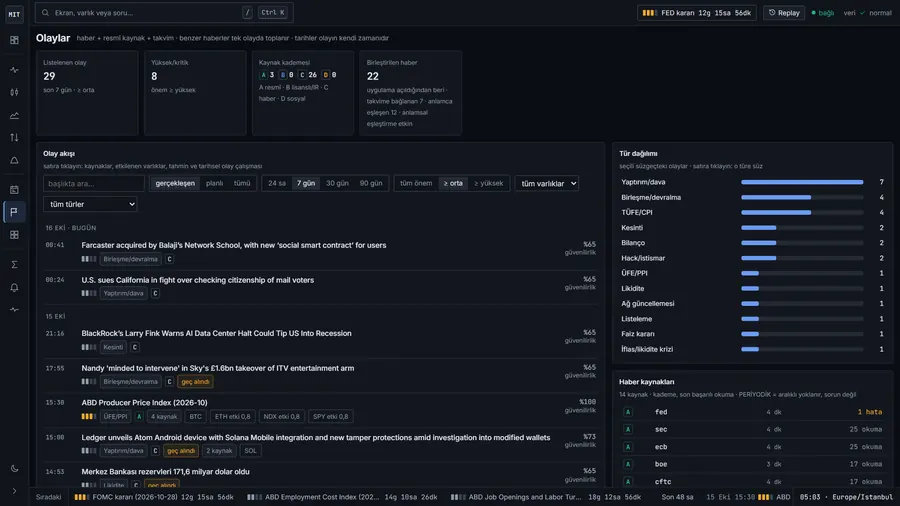Switch time range to 30 gün

click(337, 184)
